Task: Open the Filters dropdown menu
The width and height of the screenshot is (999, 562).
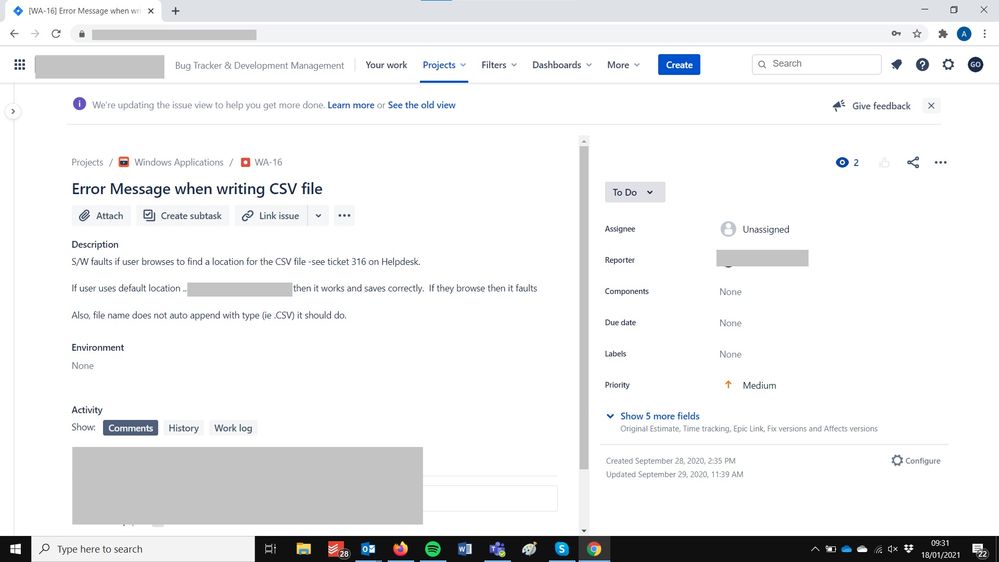Action: pyautogui.click(x=499, y=64)
